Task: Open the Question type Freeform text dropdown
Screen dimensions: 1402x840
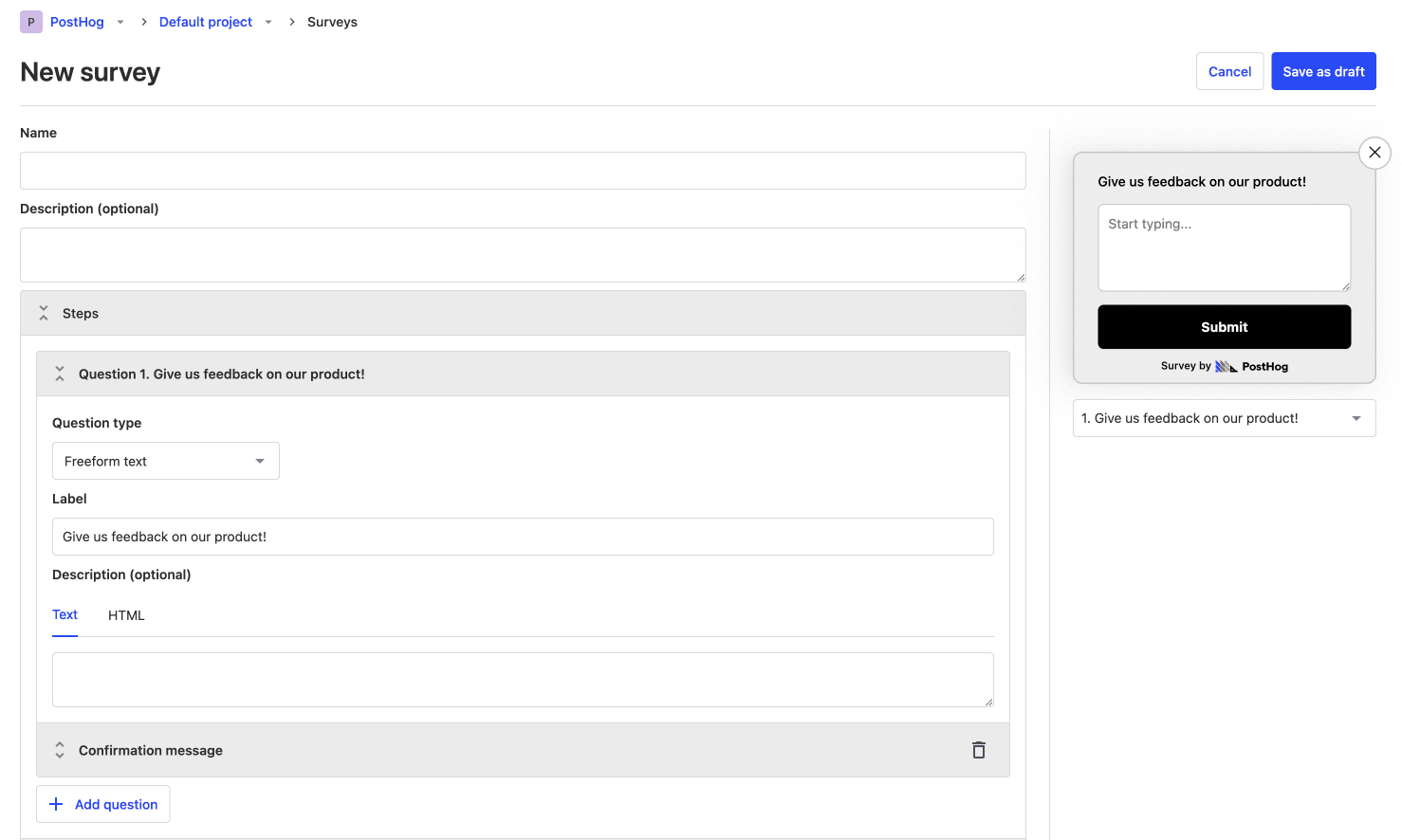Action: (x=166, y=461)
